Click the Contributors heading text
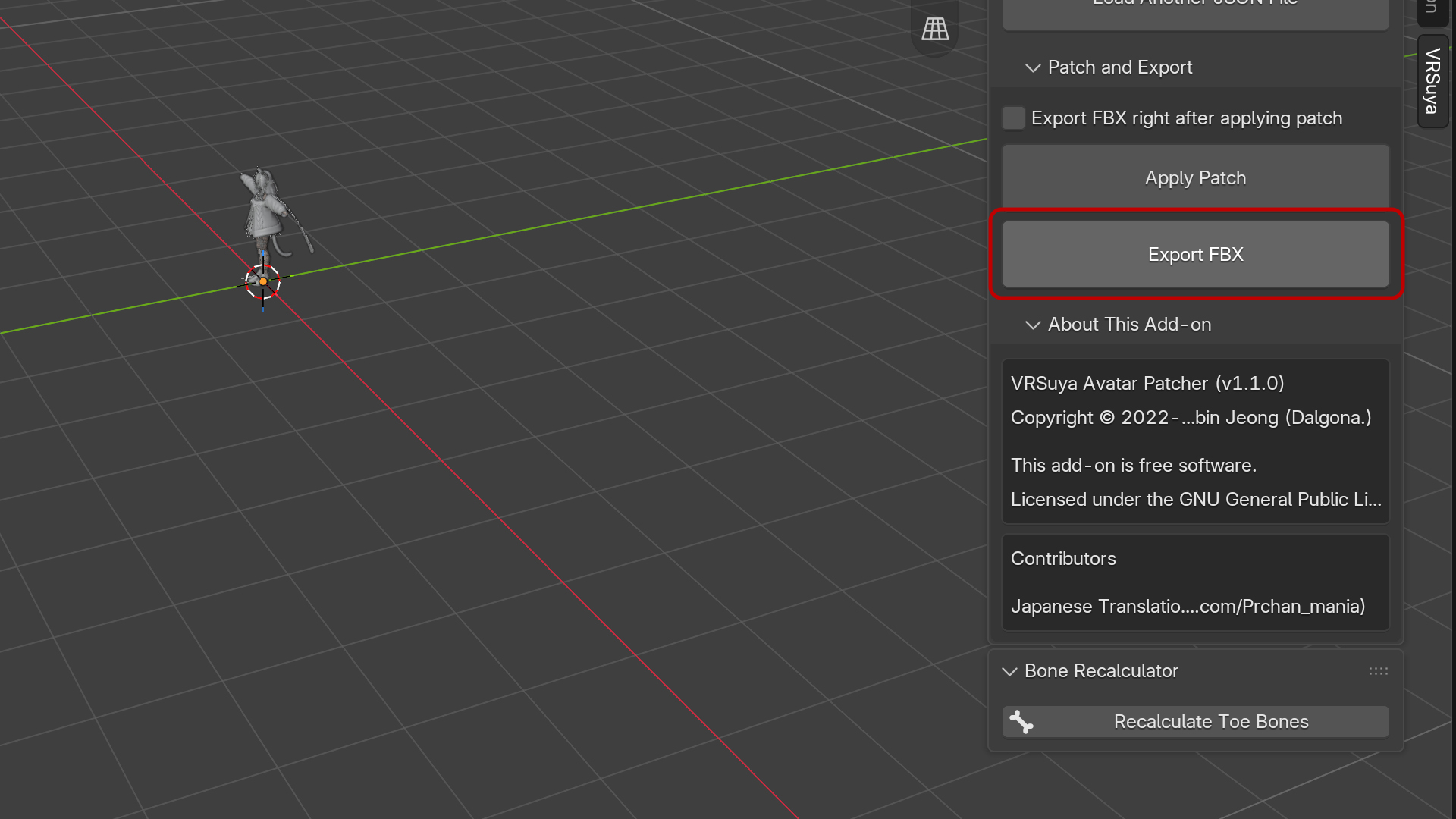 point(1063,559)
